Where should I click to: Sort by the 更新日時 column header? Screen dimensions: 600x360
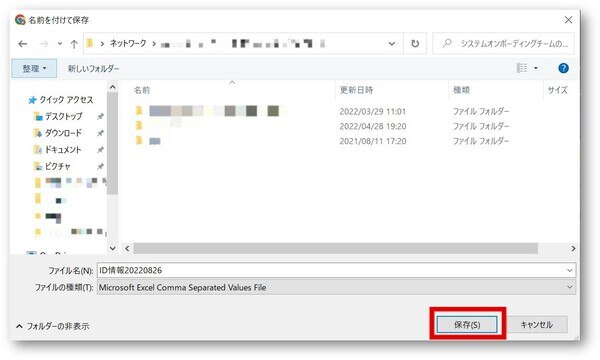pyautogui.click(x=356, y=90)
